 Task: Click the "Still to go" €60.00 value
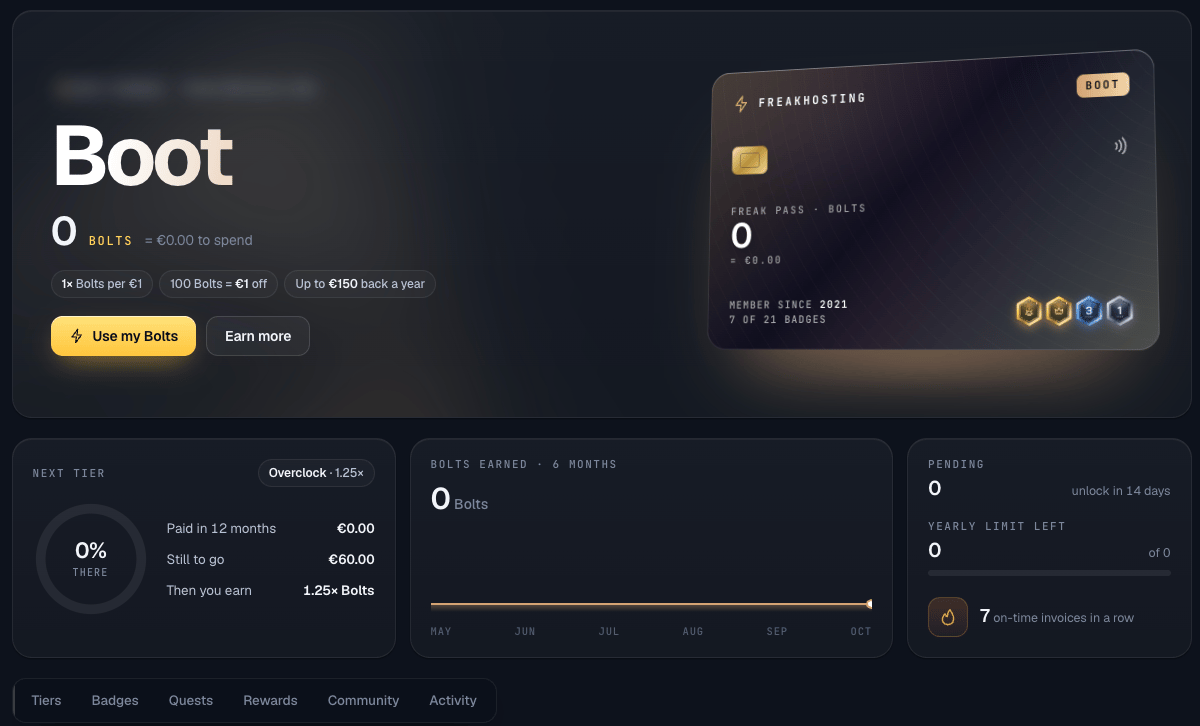[351, 559]
